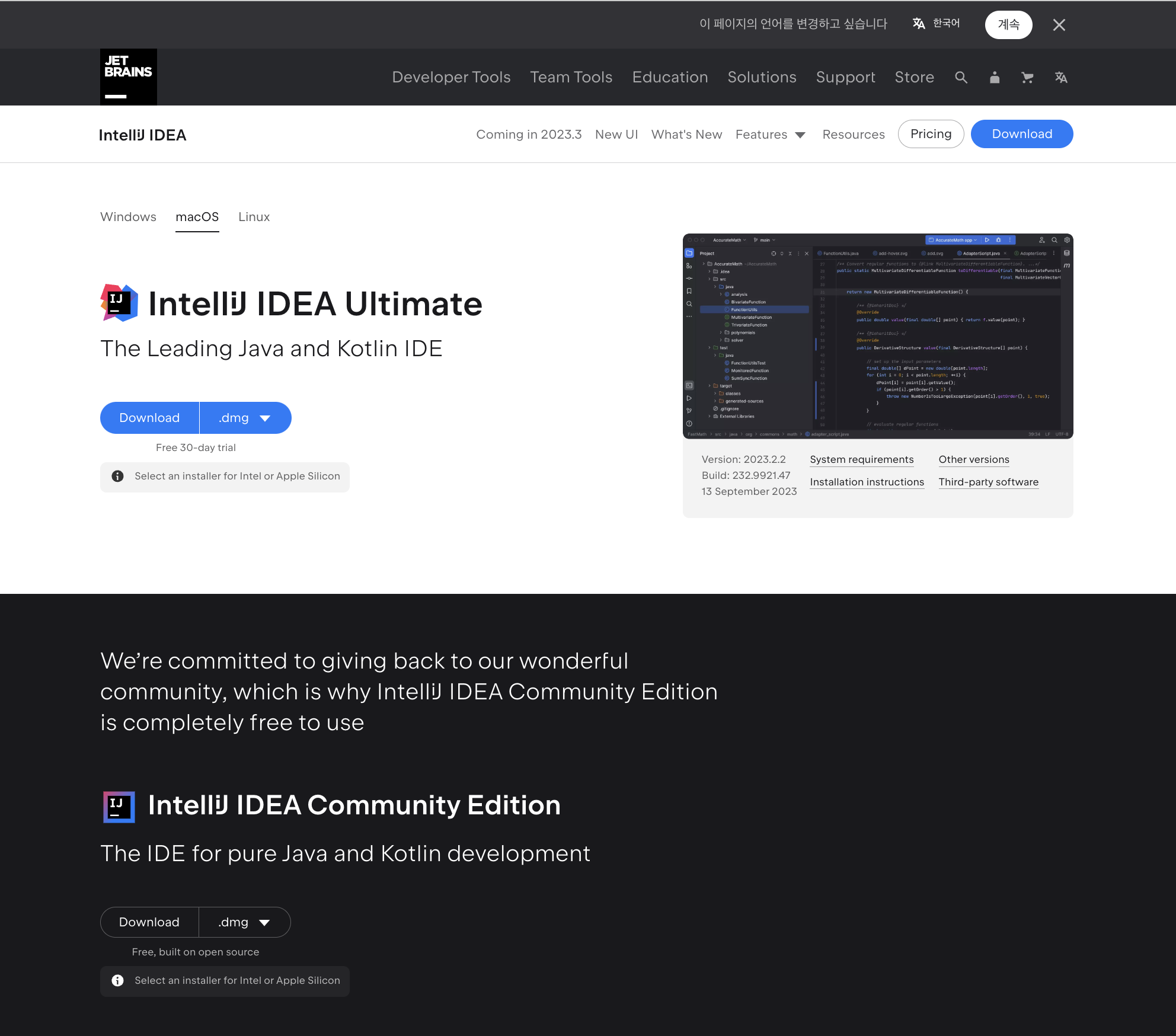Viewport: 1176px width, 1036px height.
Task: Click the IntelliJ IDEA Community Edition logo icon
Action: (x=119, y=806)
